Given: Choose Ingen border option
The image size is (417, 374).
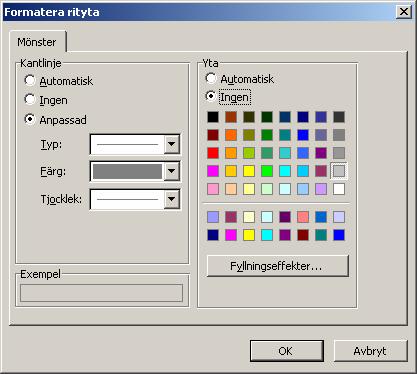Looking at the screenshot, I should pyautogui.click(x=30, y=100).
